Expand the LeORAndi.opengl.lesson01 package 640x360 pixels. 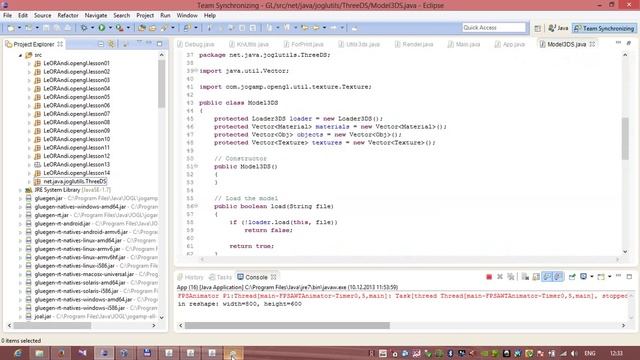coord(29,64)
